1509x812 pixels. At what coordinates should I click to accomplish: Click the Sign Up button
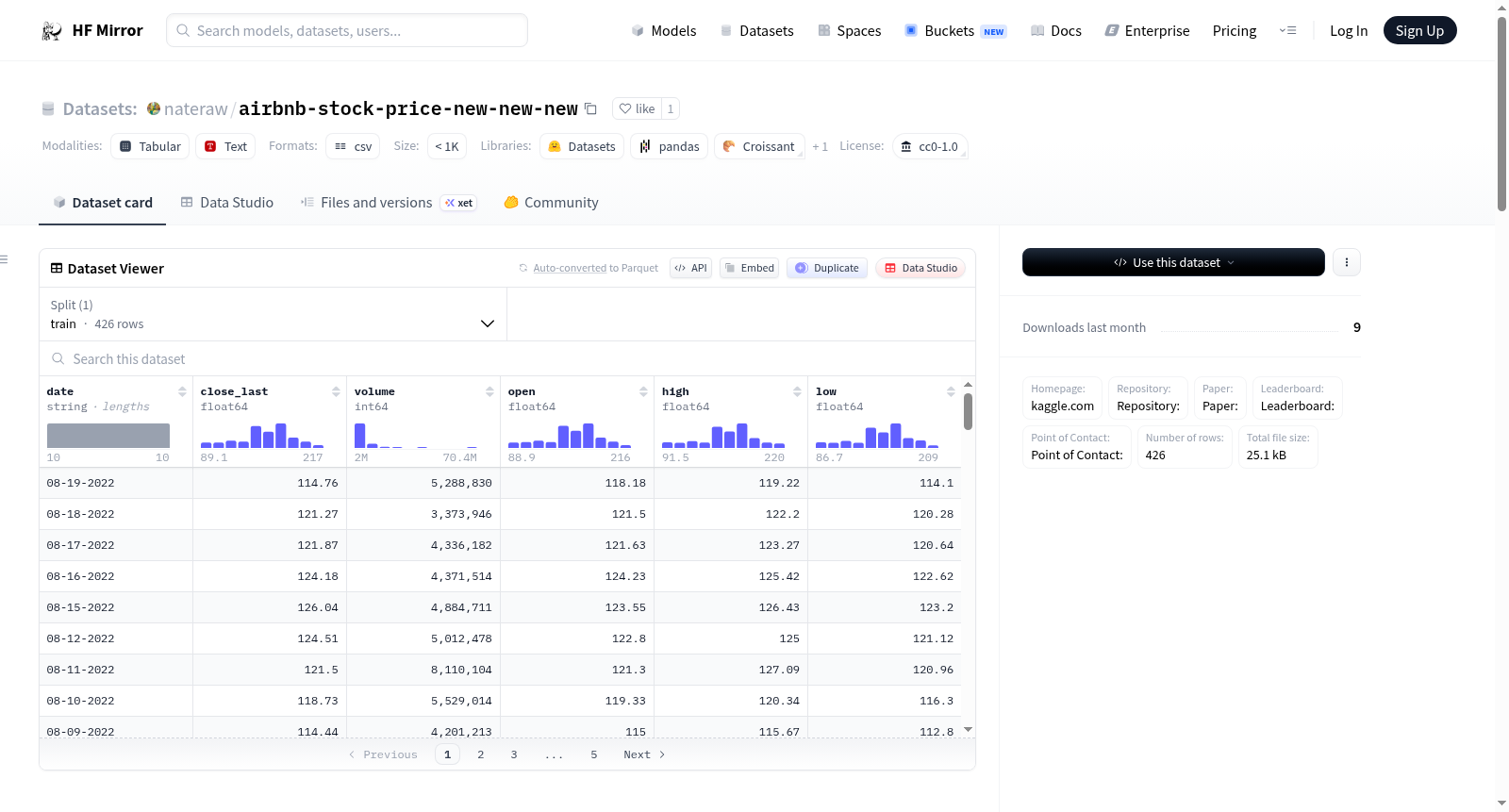point(1419,30)
